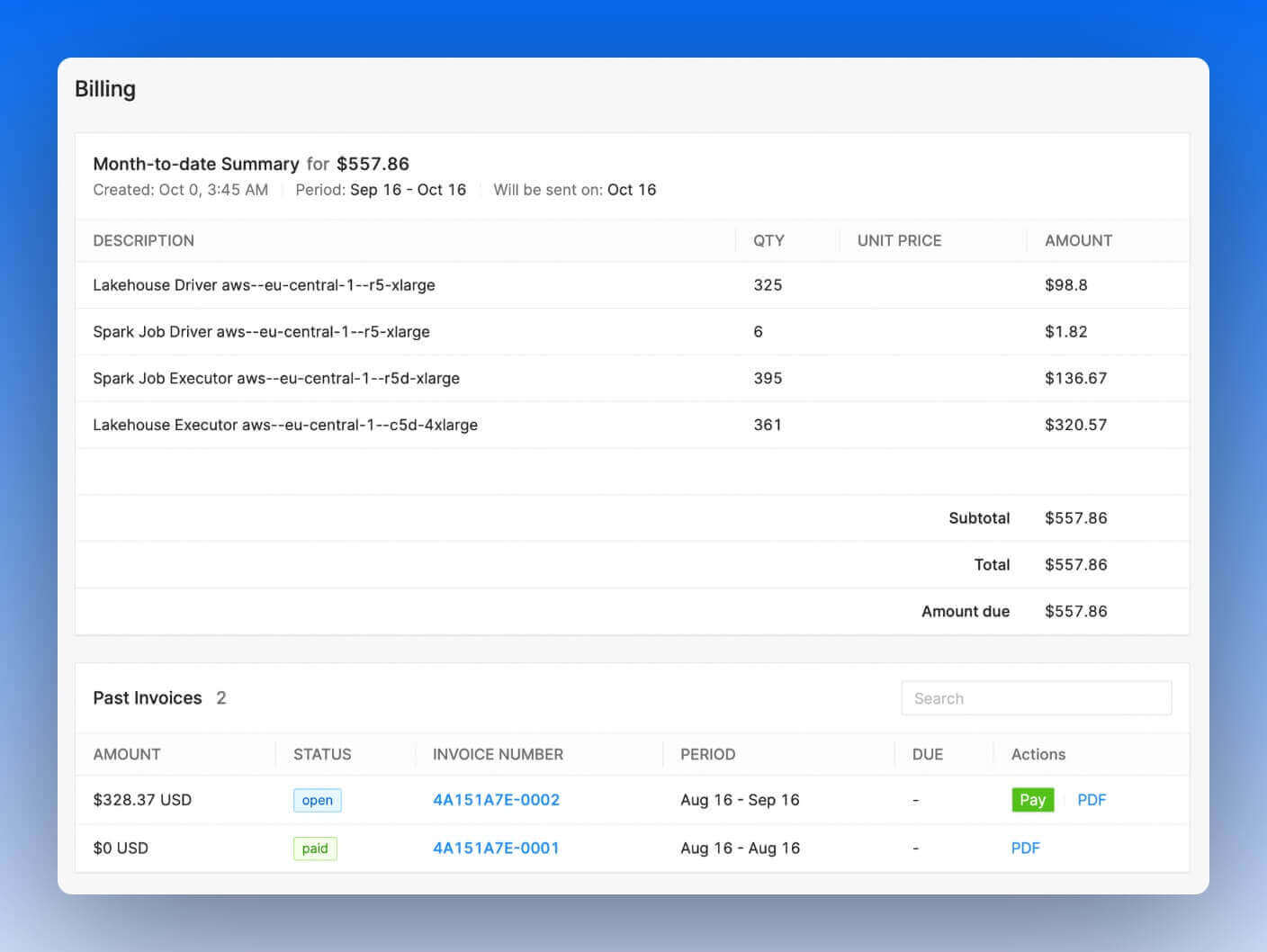Screen dimensions: 1267x952
Task: Click the $328.37 USD amount
Action: pyautogui.click(x=142, y=800)
